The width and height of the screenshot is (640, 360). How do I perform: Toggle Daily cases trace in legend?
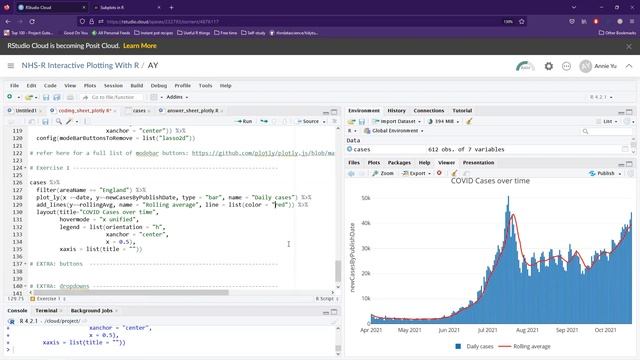474,346
